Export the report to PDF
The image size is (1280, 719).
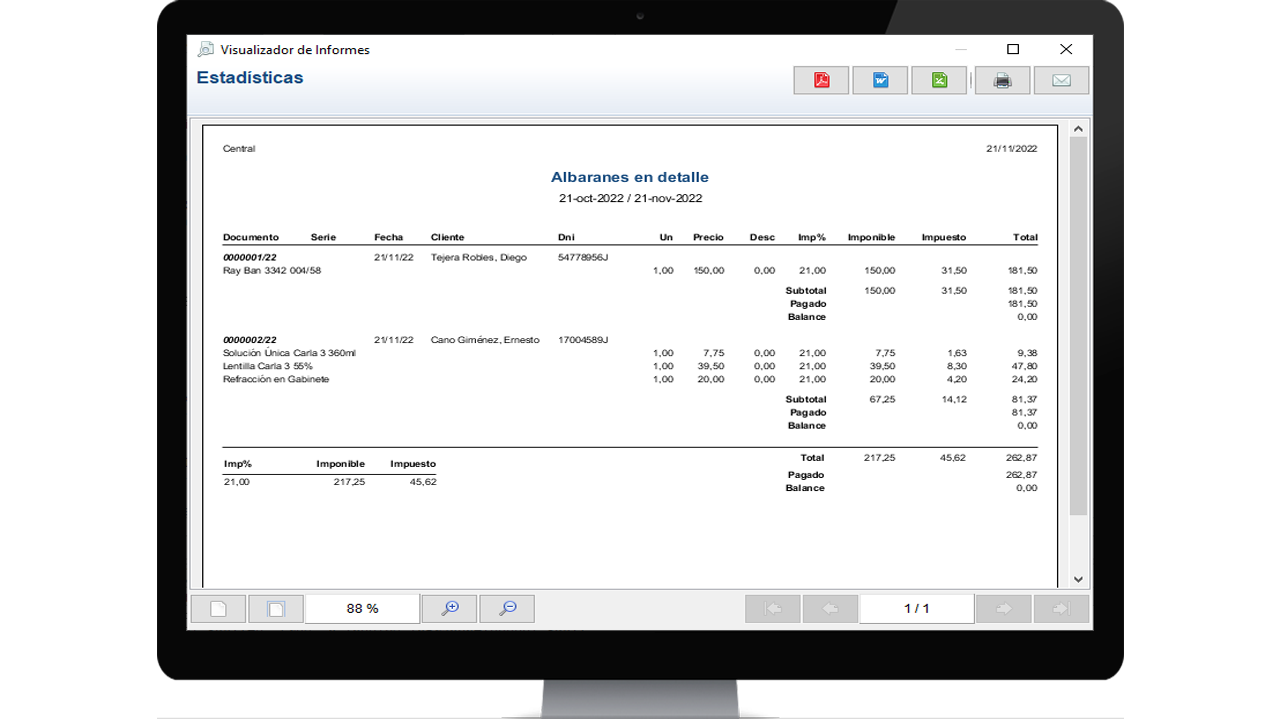click(821, 81)
